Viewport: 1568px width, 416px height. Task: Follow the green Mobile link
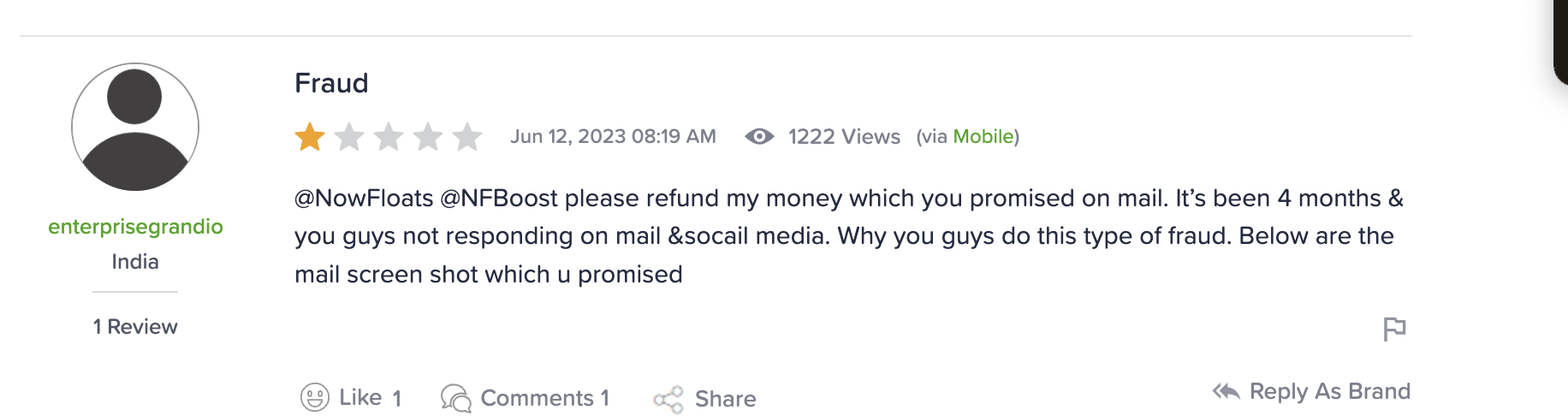coord(983,136)
